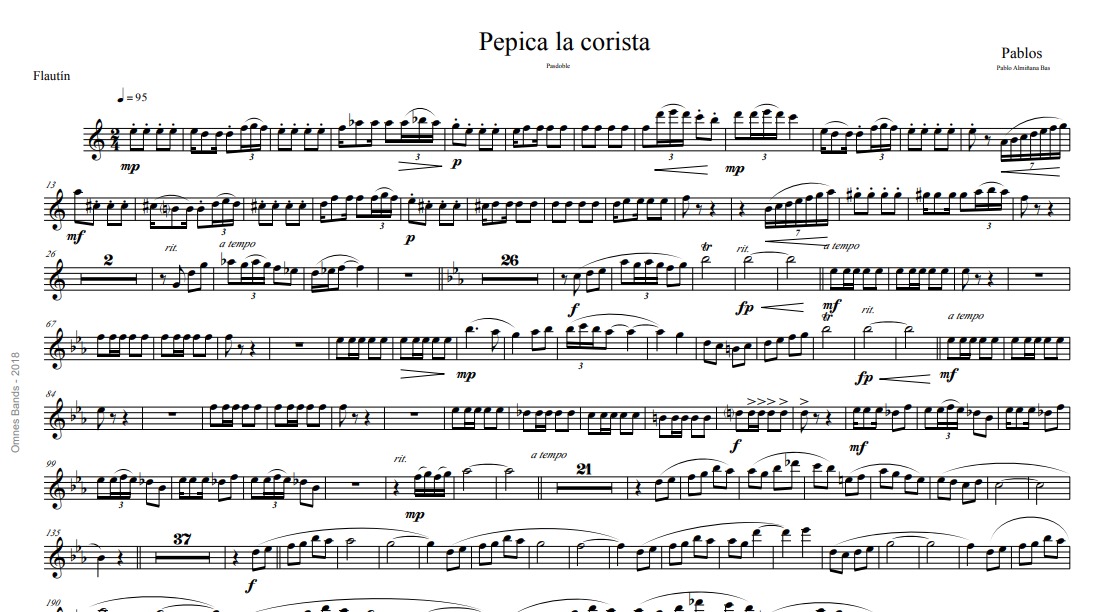Click the vertical 'Omnes Bands - 2018' text
This screenshot has width=1094, height=612.
tap(16, 402)
